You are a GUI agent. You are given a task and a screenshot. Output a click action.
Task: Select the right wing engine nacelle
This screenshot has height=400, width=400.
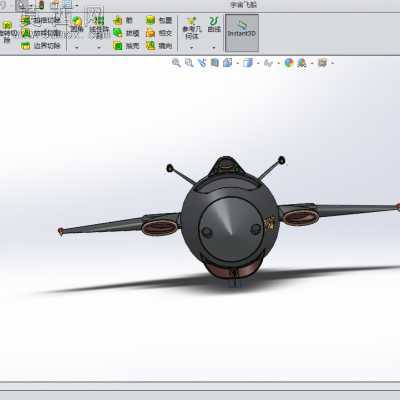point(301,217)
